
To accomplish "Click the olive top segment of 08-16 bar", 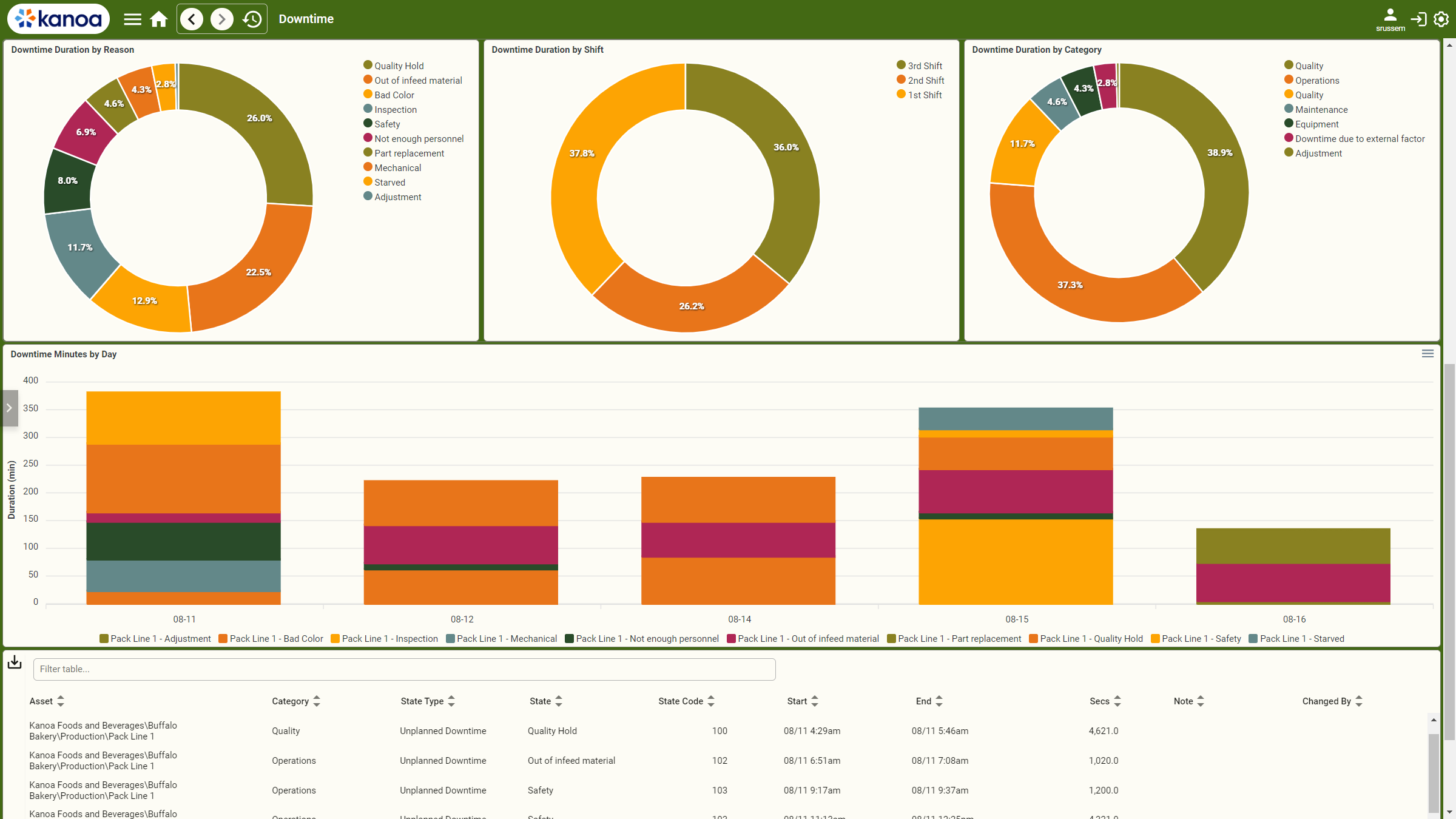I will [1293, 546].
